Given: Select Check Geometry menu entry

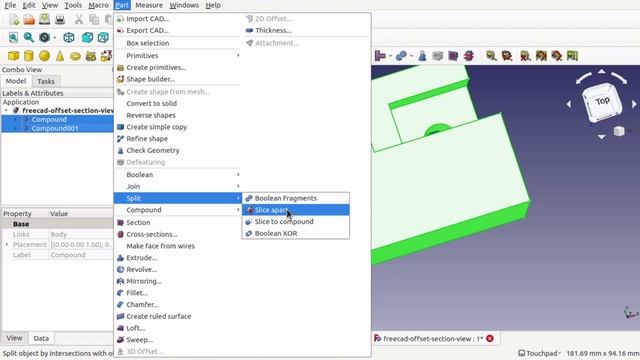Looking at the screenshot, I should [x=178, y=151].
